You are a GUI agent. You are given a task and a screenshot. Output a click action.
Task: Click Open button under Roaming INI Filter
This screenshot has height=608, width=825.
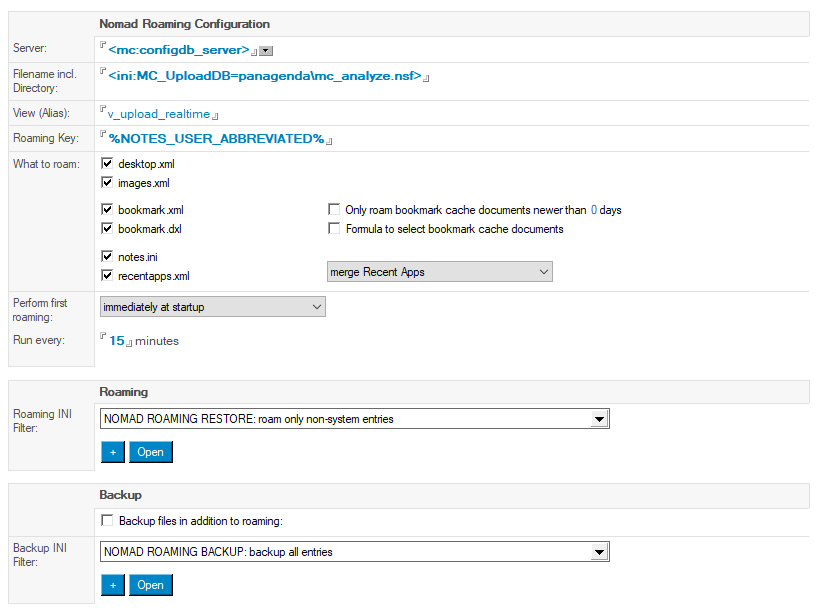click(151, 452)
